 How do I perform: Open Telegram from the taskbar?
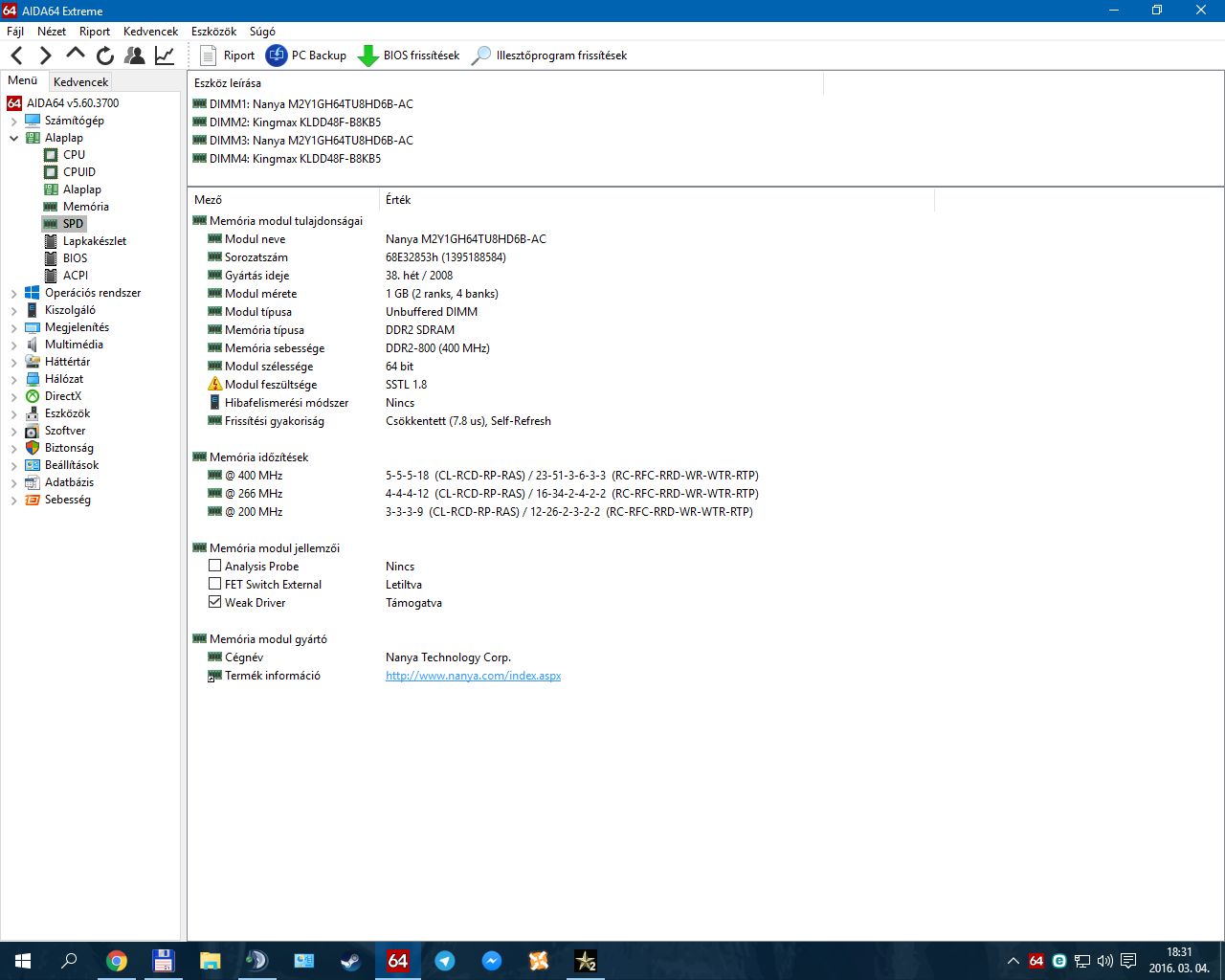click(445, 961)
